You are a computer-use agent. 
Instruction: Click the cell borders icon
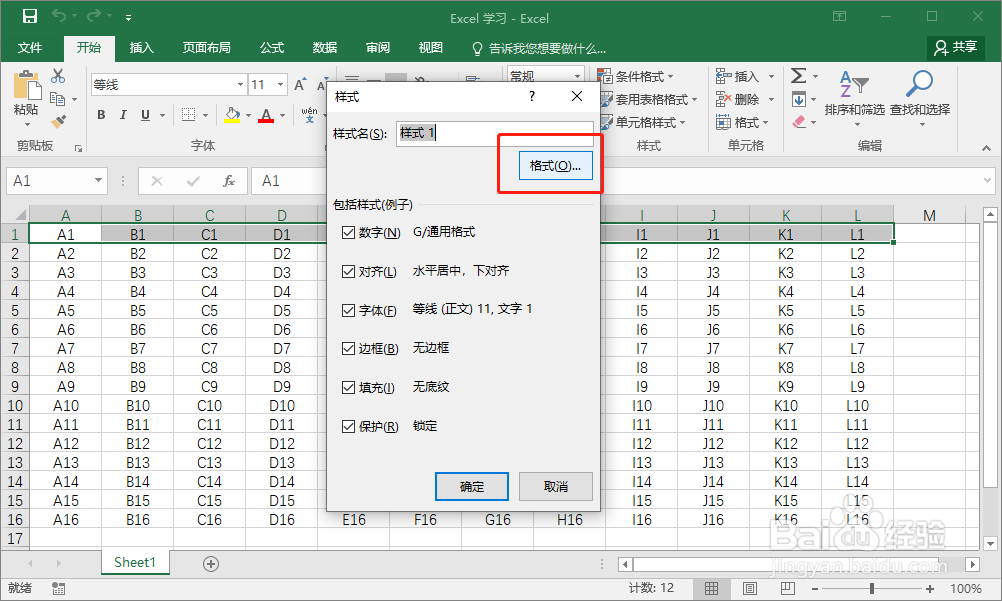[x=189, y=115]
